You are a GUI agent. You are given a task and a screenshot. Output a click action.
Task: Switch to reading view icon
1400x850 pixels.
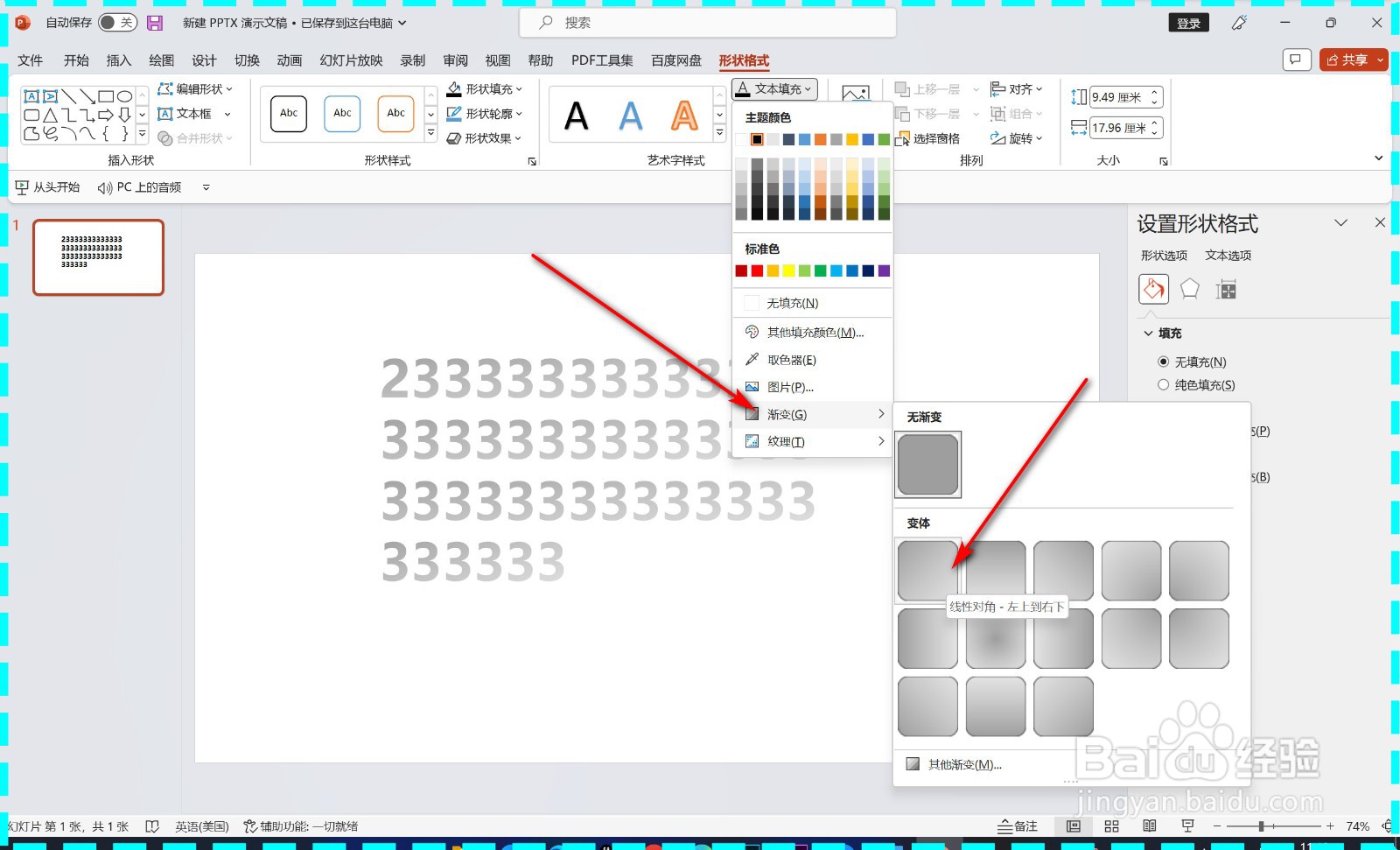coord(1150,826)
